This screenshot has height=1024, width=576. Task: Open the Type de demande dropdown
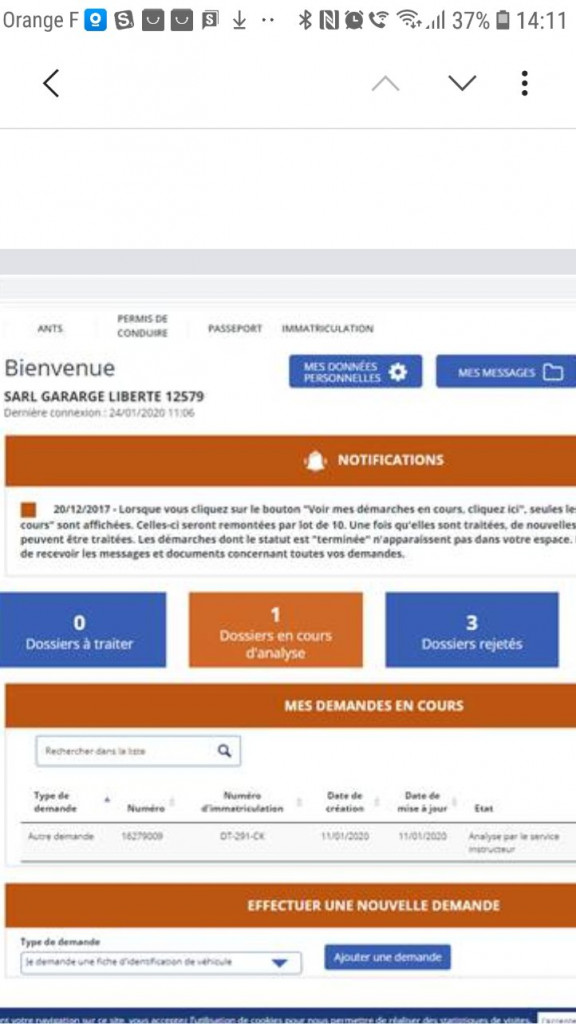pyautogui.click(x=161, y=963)
